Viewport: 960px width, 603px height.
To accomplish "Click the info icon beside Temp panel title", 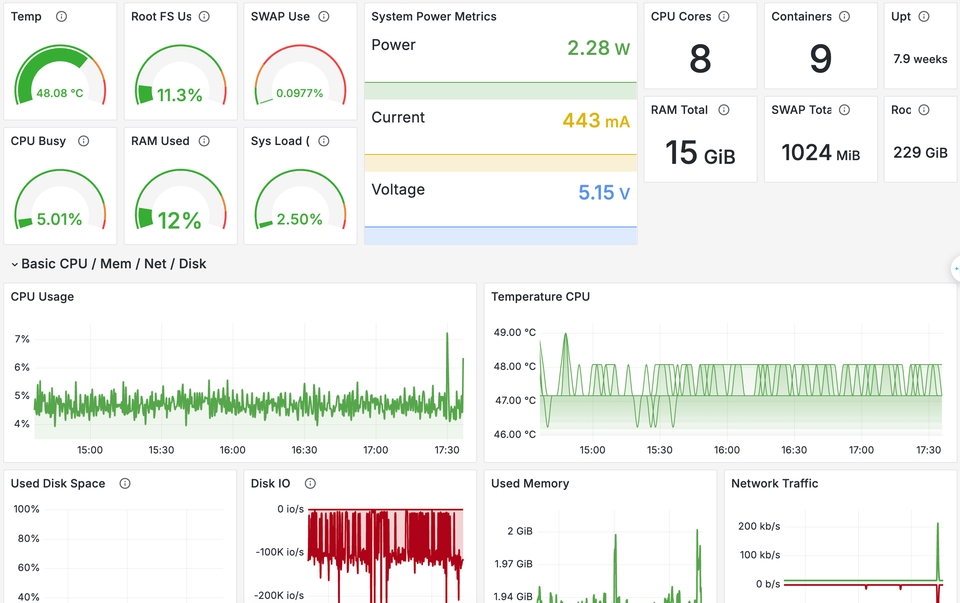I will [62, 17].
